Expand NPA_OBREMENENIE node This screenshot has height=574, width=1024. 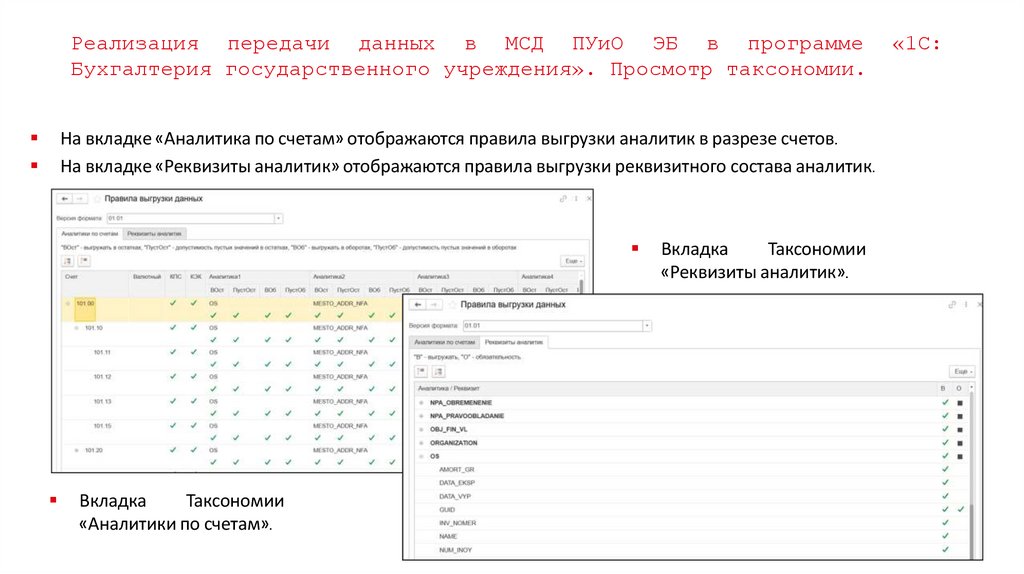click(421, 403)
